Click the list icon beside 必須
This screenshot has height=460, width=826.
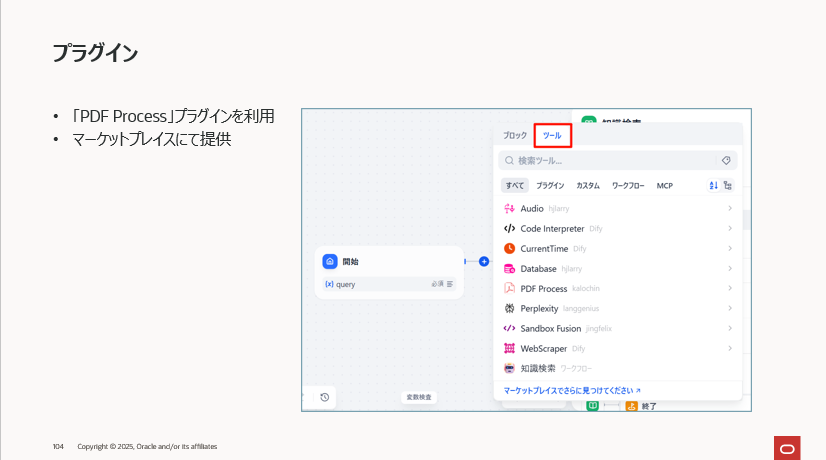(450, 284)
